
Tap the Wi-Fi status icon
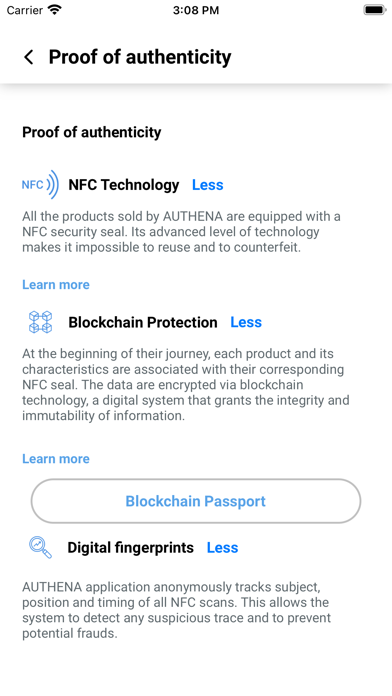click(x=55, y=10)
